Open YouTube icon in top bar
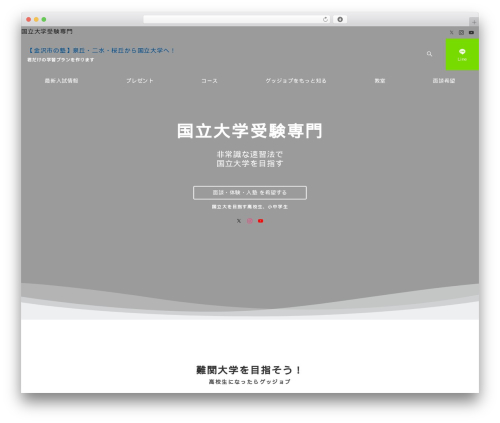Screen dimensions: 500x423 [x=471, y=33]
